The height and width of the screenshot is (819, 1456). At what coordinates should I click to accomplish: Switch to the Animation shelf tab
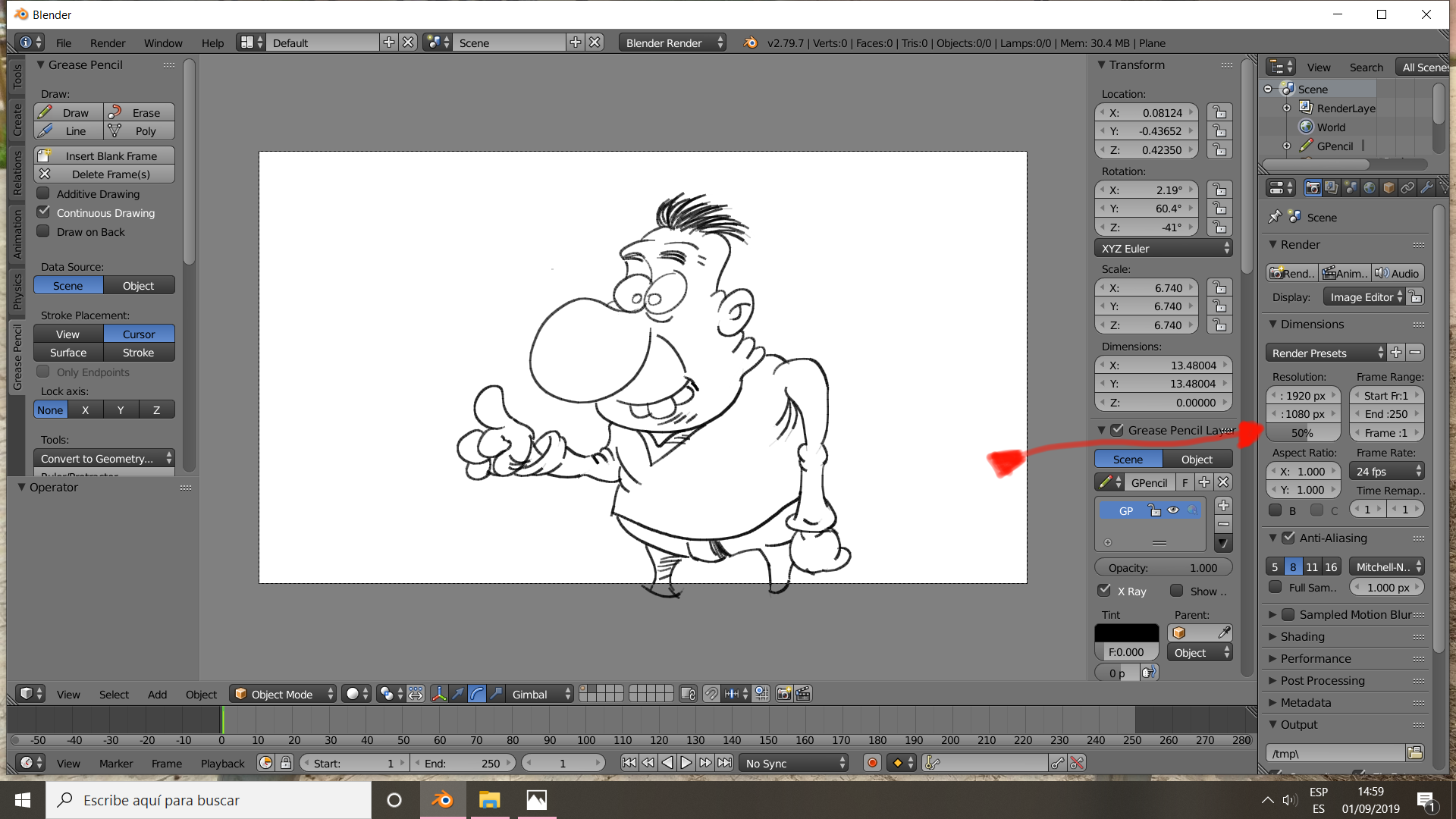[x=17, y=234]
